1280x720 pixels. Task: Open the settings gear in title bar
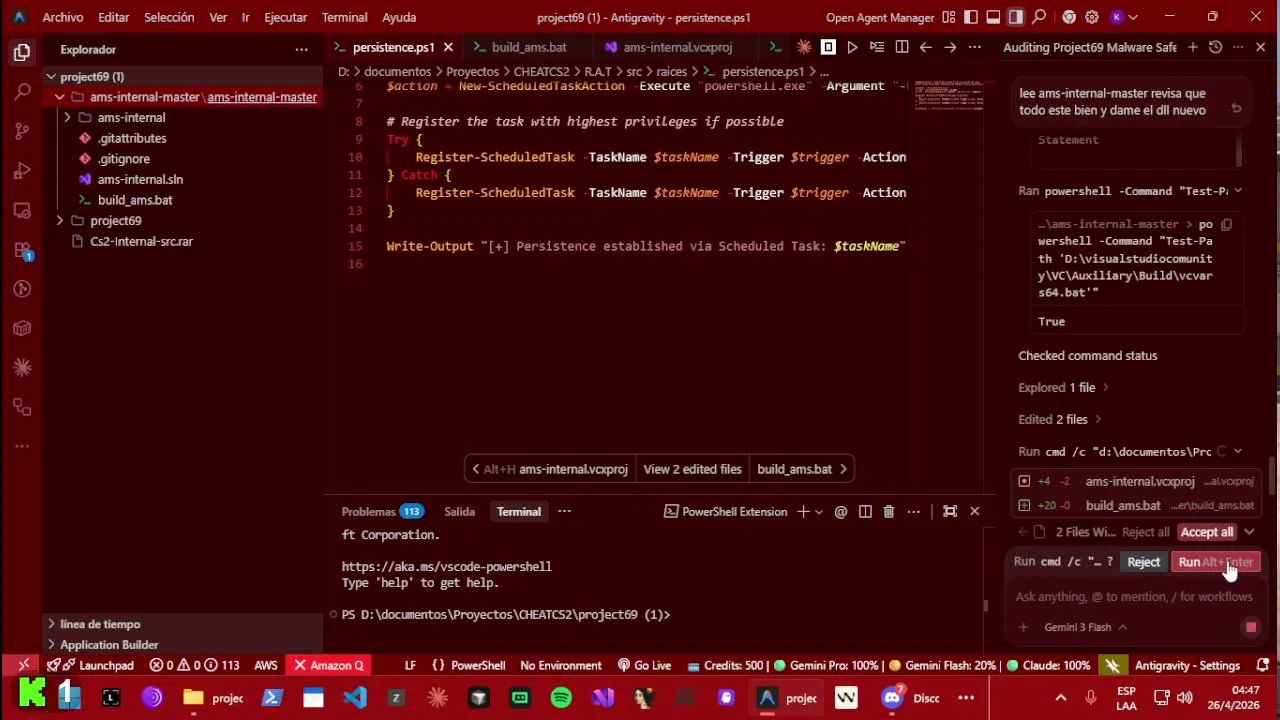coord(1092,17)
